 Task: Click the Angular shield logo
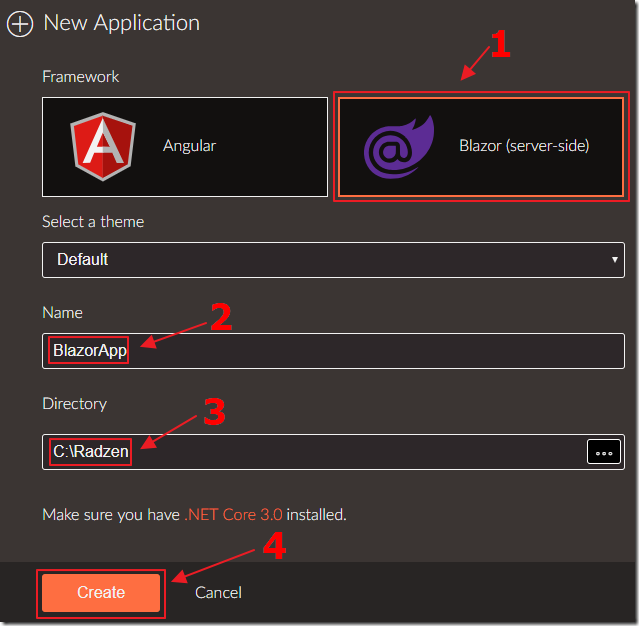(x=103, y=146)
